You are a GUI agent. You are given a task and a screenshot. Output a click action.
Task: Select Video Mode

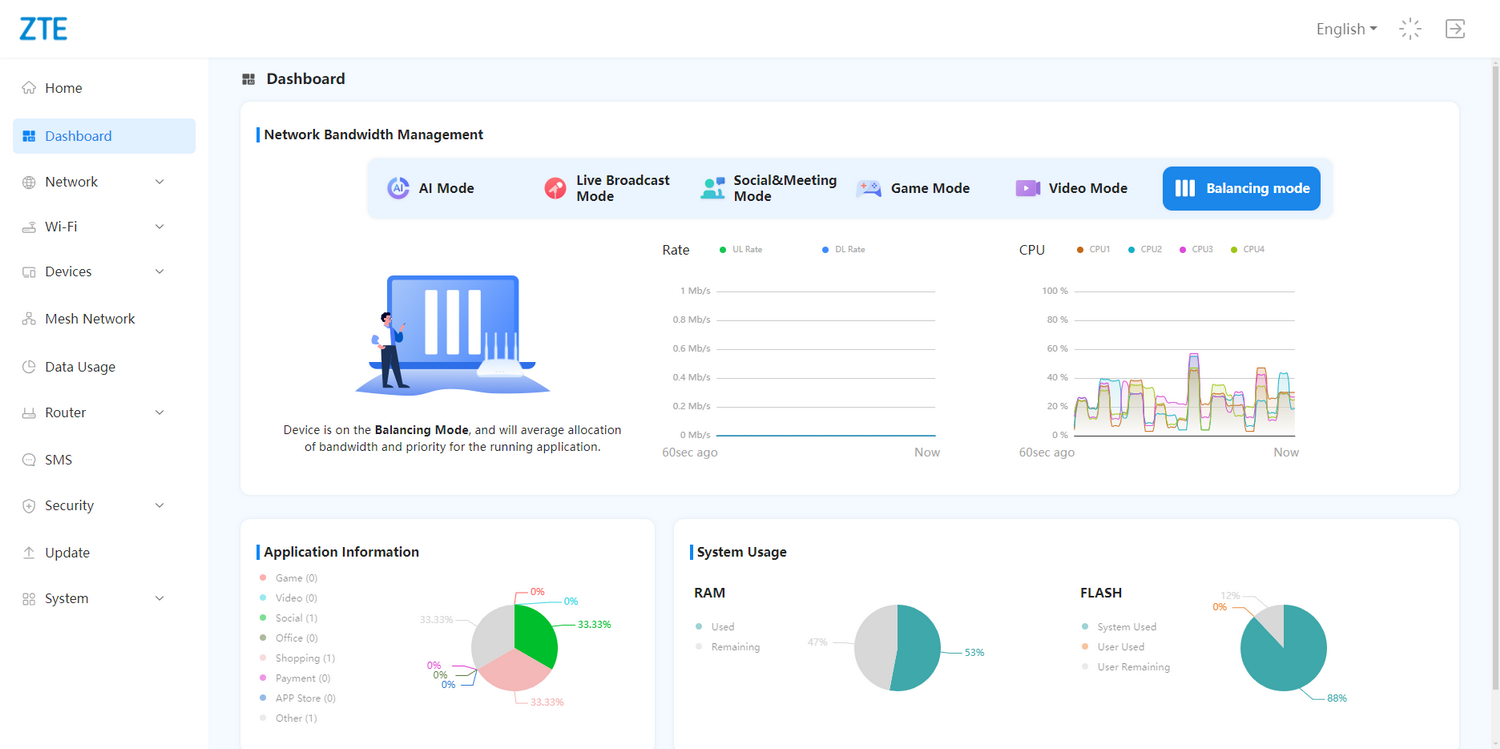(x=1072, y=188)
